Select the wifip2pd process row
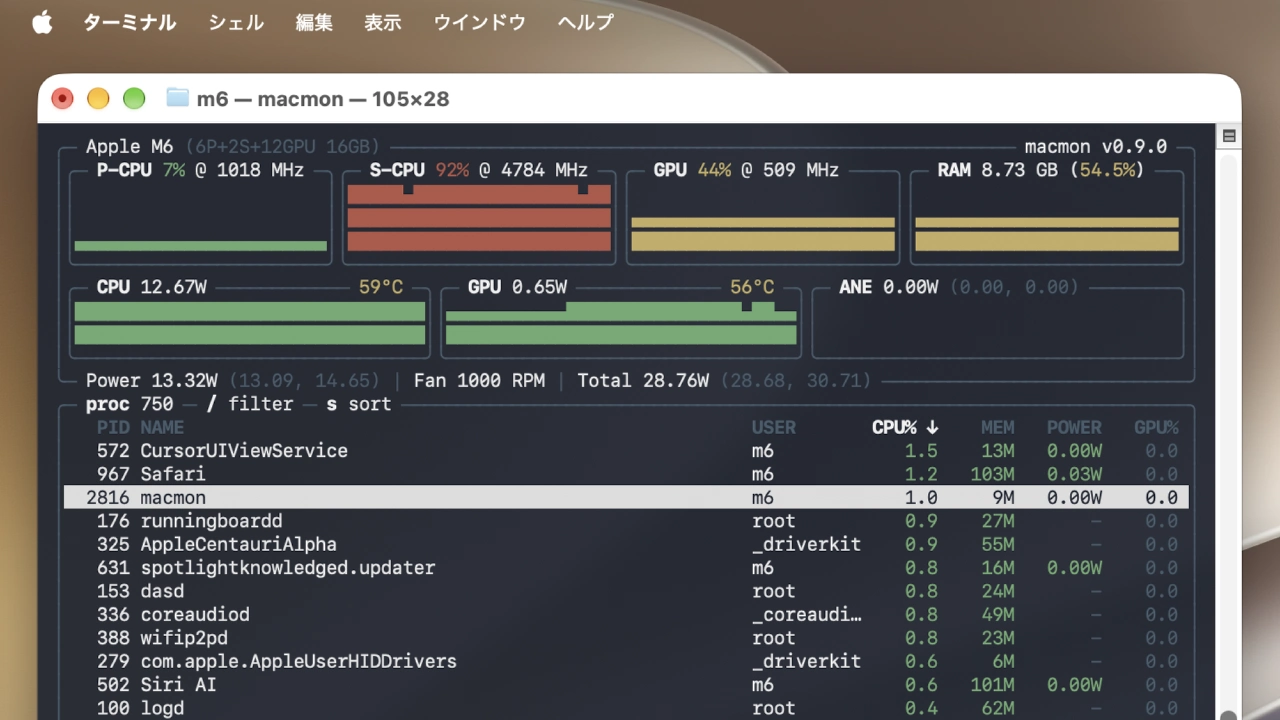 pos(626,638)
